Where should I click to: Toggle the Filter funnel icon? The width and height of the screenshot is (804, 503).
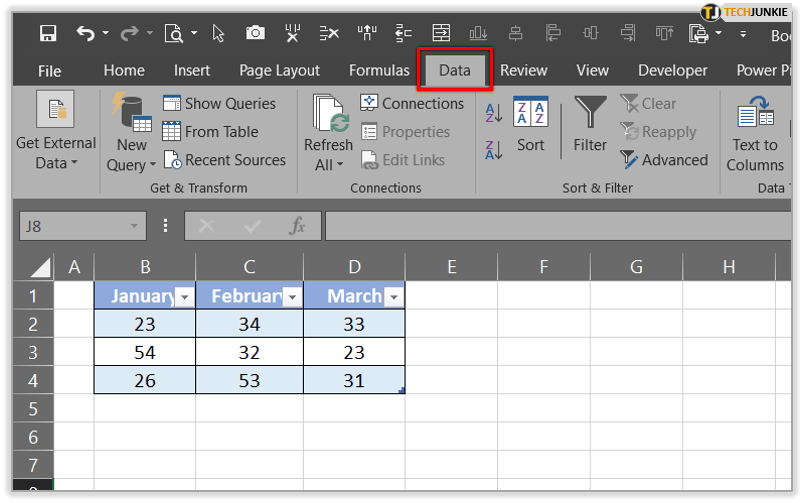590,124
